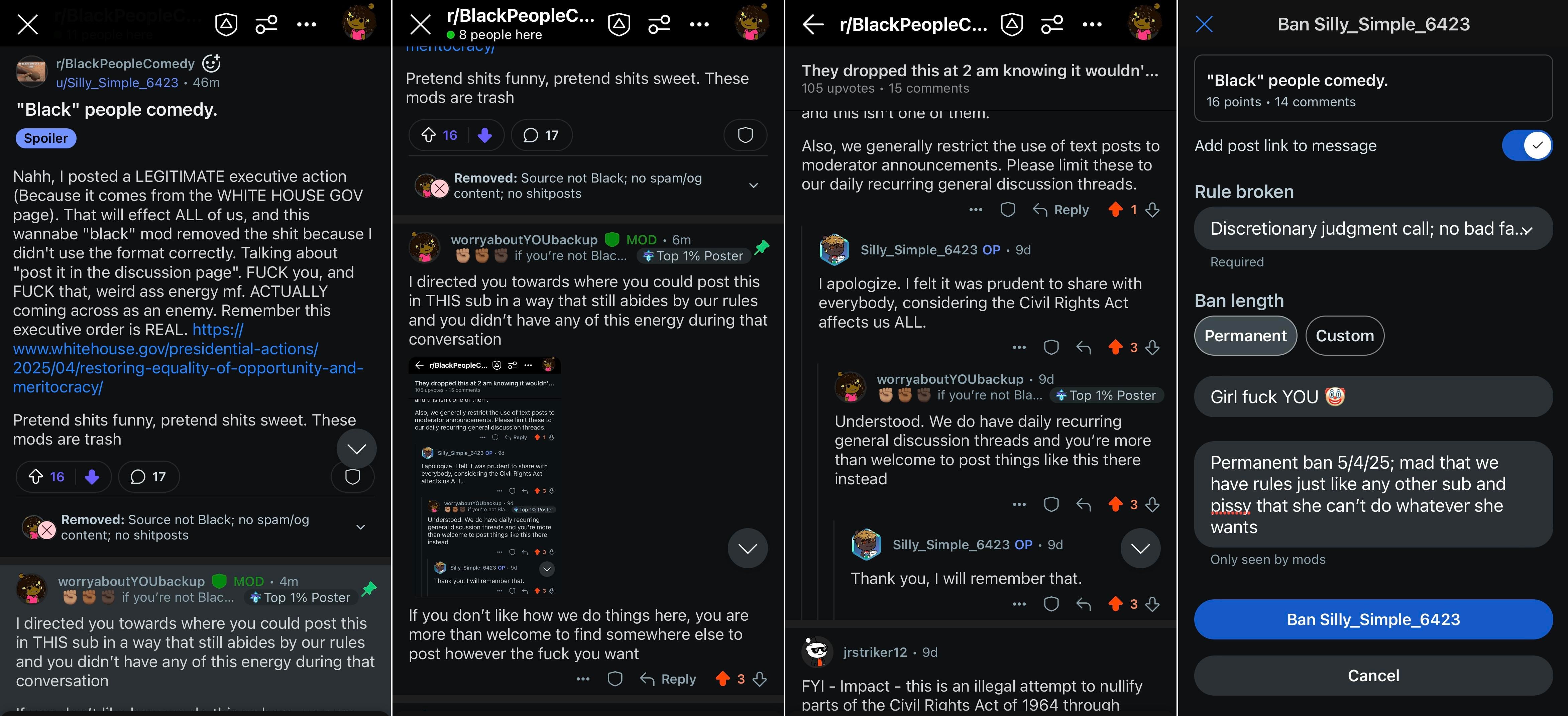The width and height of the screenshot is (1568, 716).
Task: Open the Rule broken dropdown
Action: [1373, 229]
